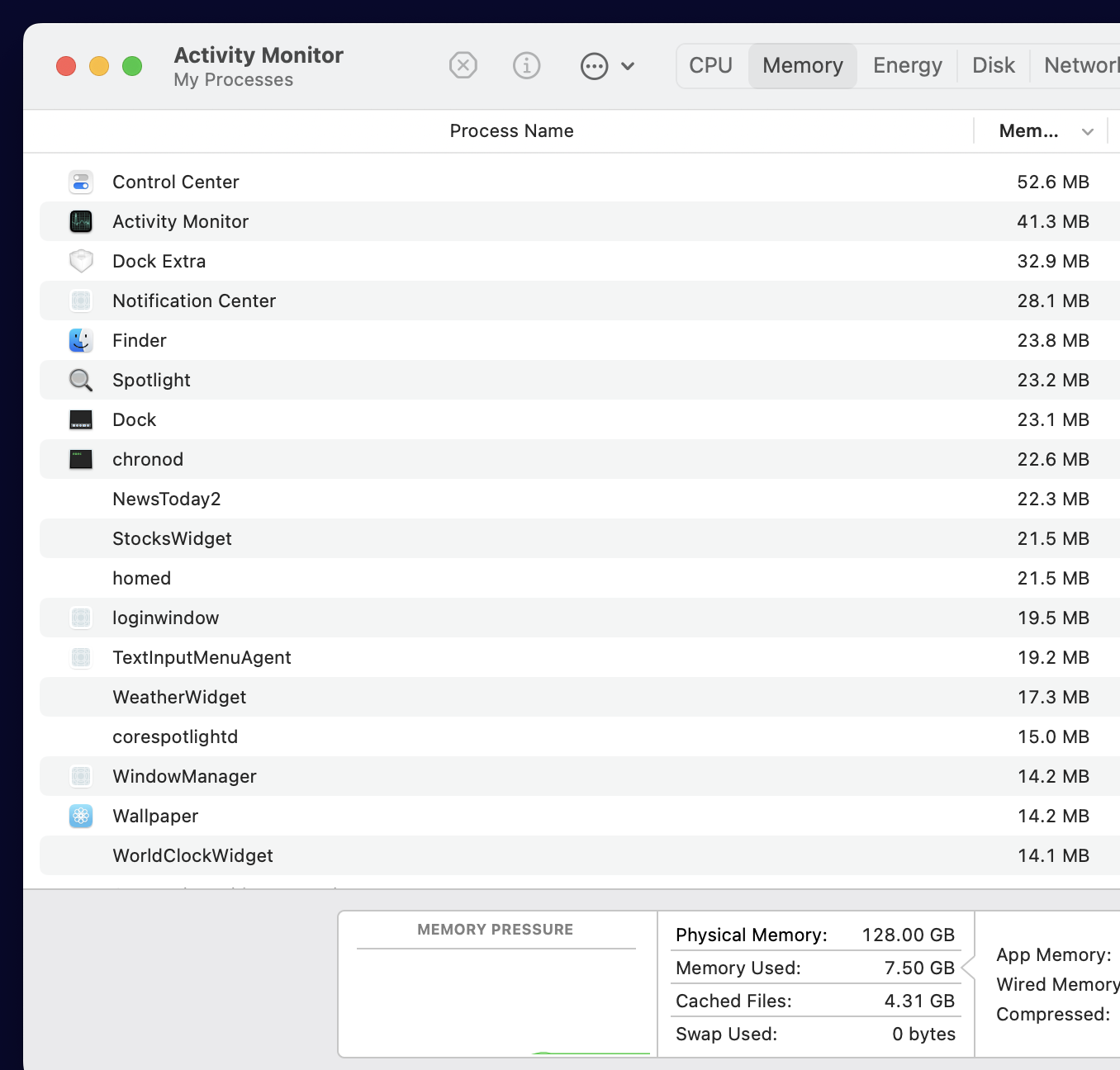The height and width of the screenshot is (1070, 1120).
Task: Click the Stop process toolbar icon
Action: tap(463, 65)
